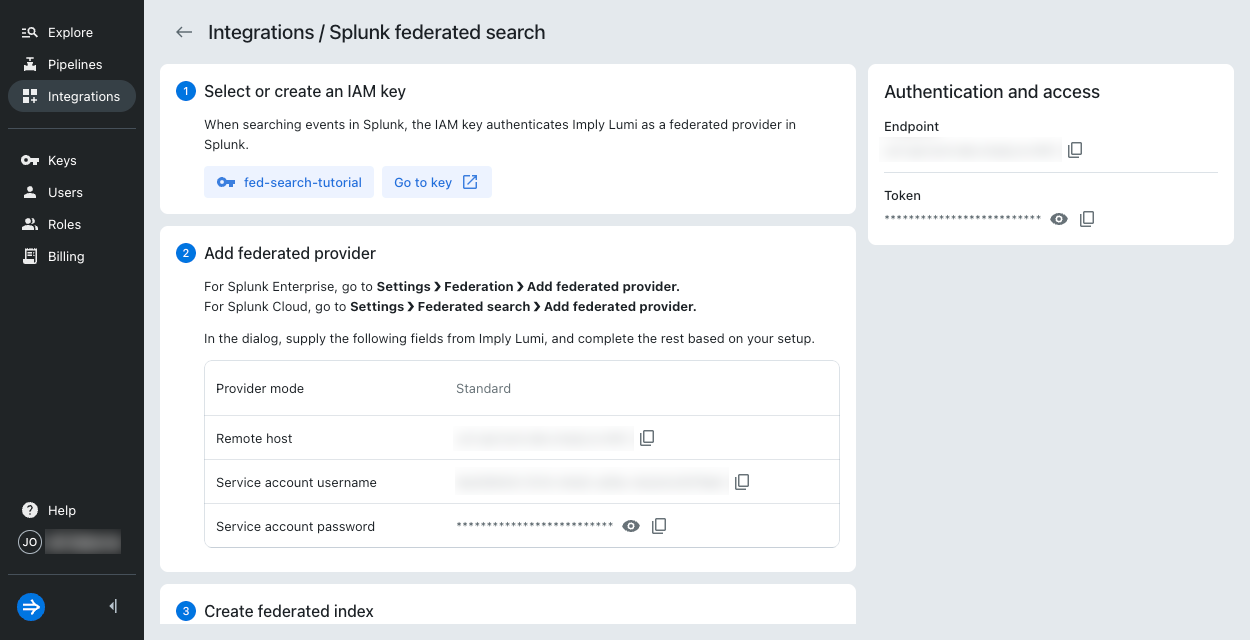Viewport: 1250px width, 640px height.
Task: Click the Authentication and access heading
Action: click(x=992, y=92)
